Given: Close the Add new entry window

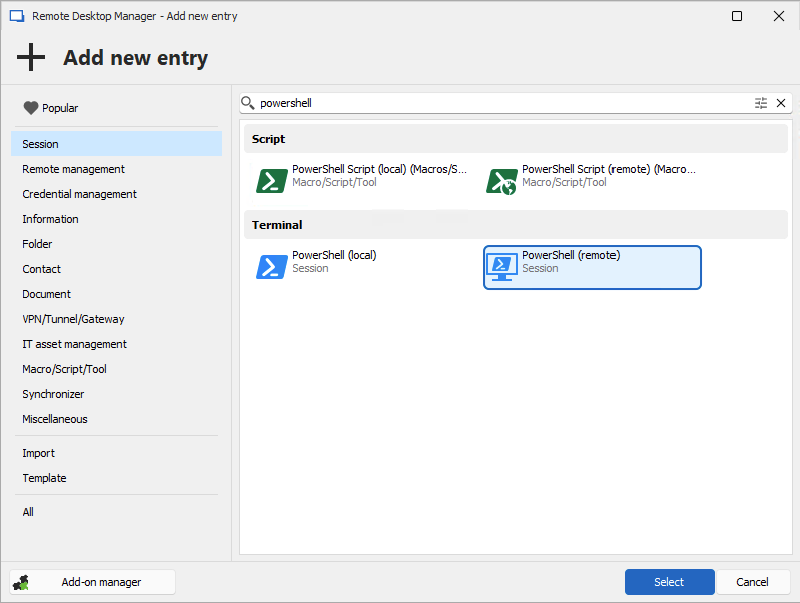Looking at the screenshot, I should (x=779, y=16).
